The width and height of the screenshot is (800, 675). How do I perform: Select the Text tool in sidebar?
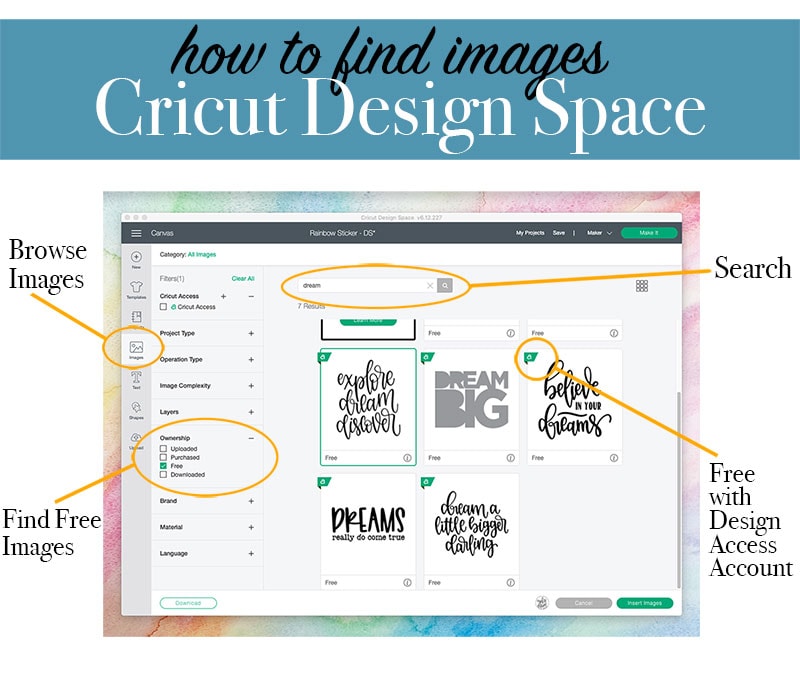[x=136, y=378]
